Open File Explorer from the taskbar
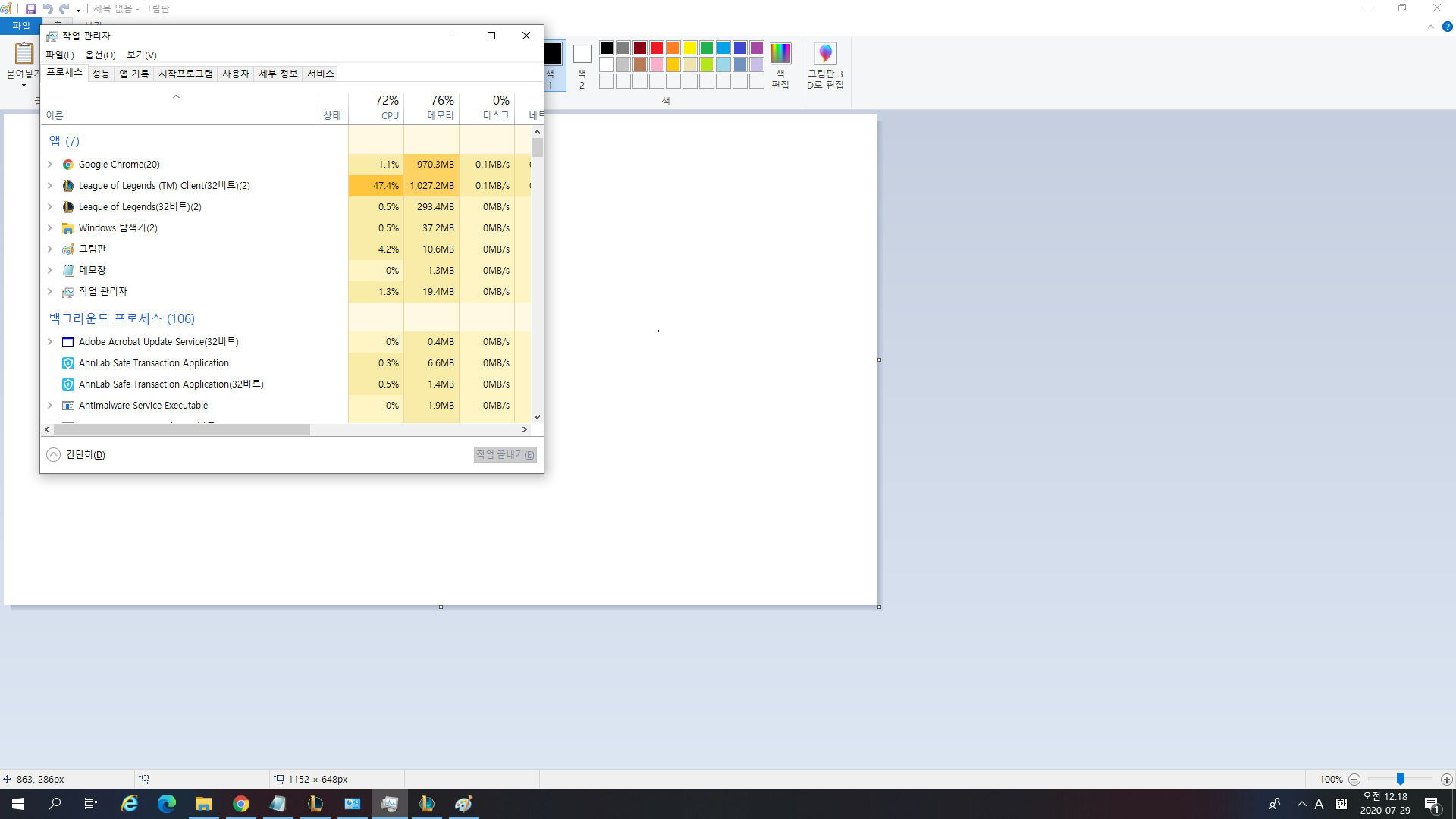Image resolution: width=1456 pixels, height=819 pixels. tap(203, 804)
